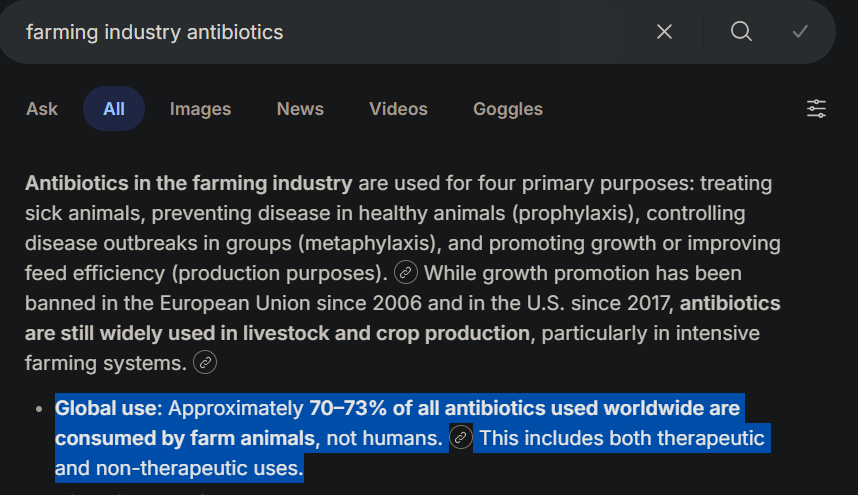Image resolution: width=858 pixels, height=495 pixels.
Task: Click the "Global use" bullet label
Action: pos(107,408)
